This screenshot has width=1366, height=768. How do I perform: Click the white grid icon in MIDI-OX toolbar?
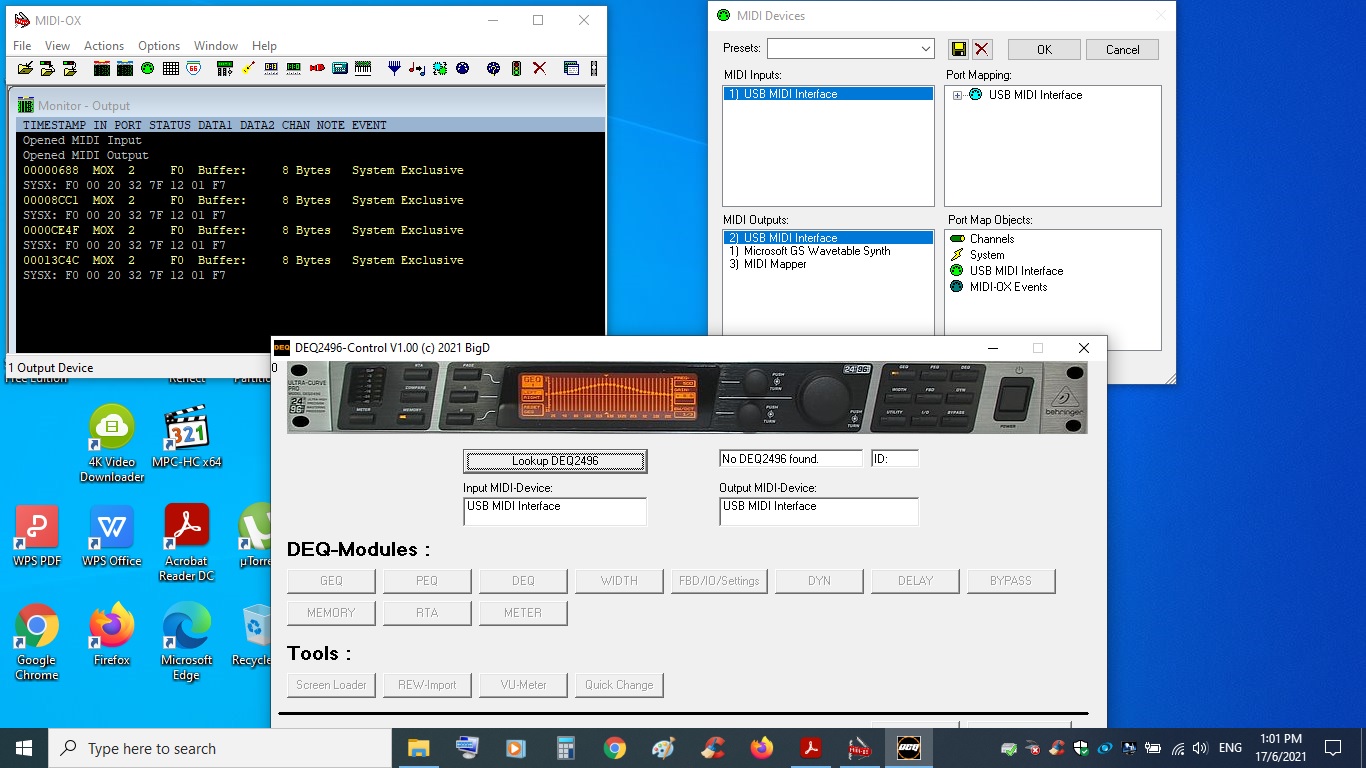[171, 69]
